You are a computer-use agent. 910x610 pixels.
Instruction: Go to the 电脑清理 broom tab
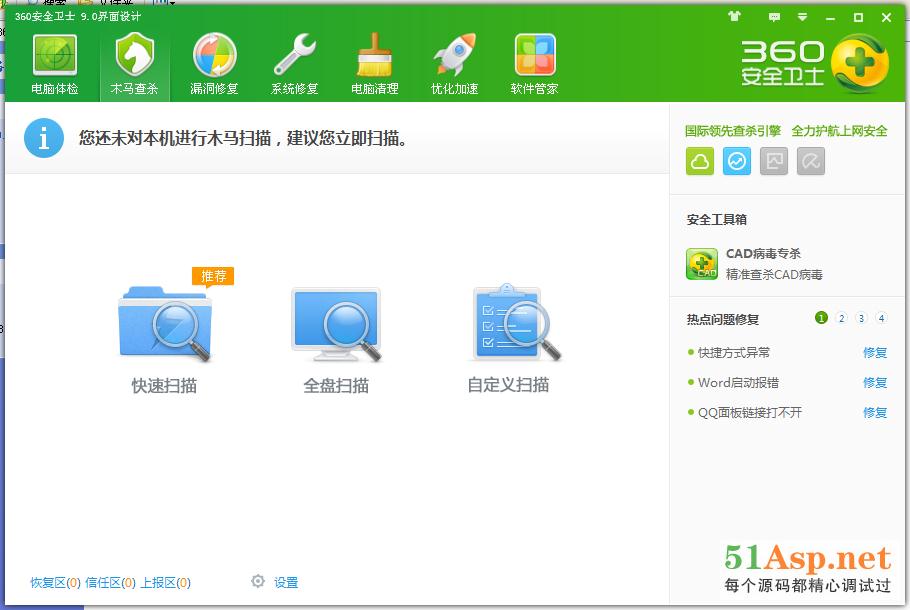click(x=374, y=65)
